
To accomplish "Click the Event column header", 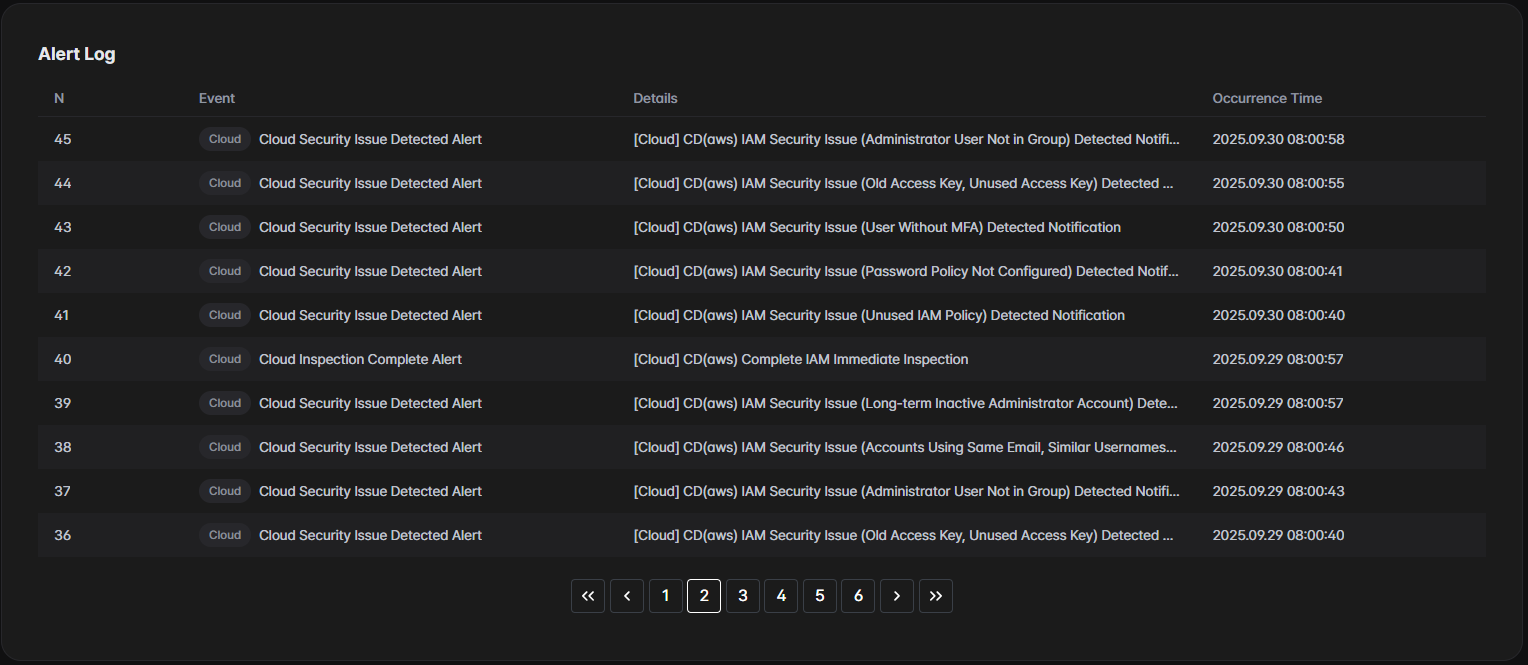I will [217, 98].
